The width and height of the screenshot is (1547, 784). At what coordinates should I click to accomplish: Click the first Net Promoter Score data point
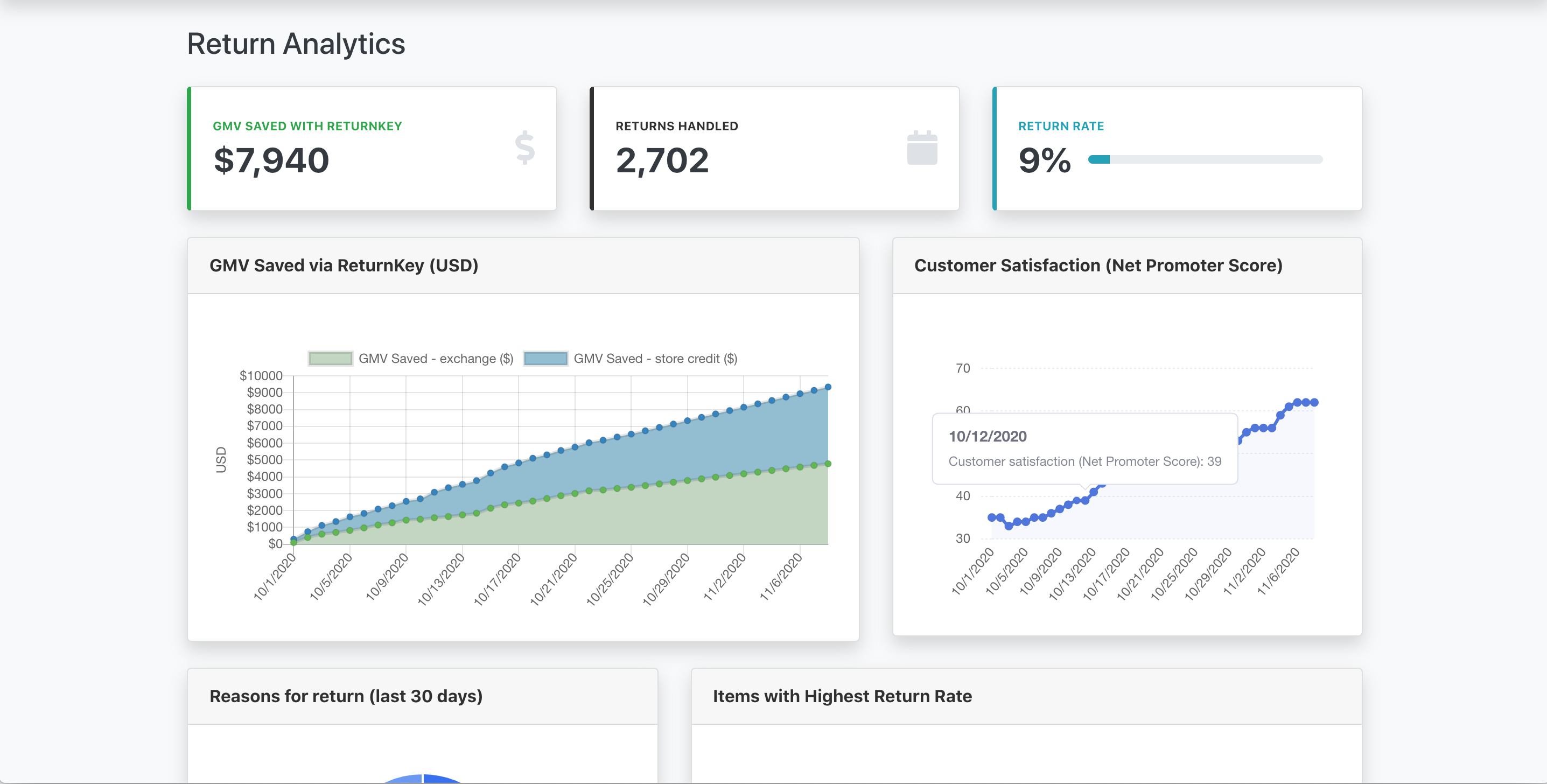tap(991, 517)
